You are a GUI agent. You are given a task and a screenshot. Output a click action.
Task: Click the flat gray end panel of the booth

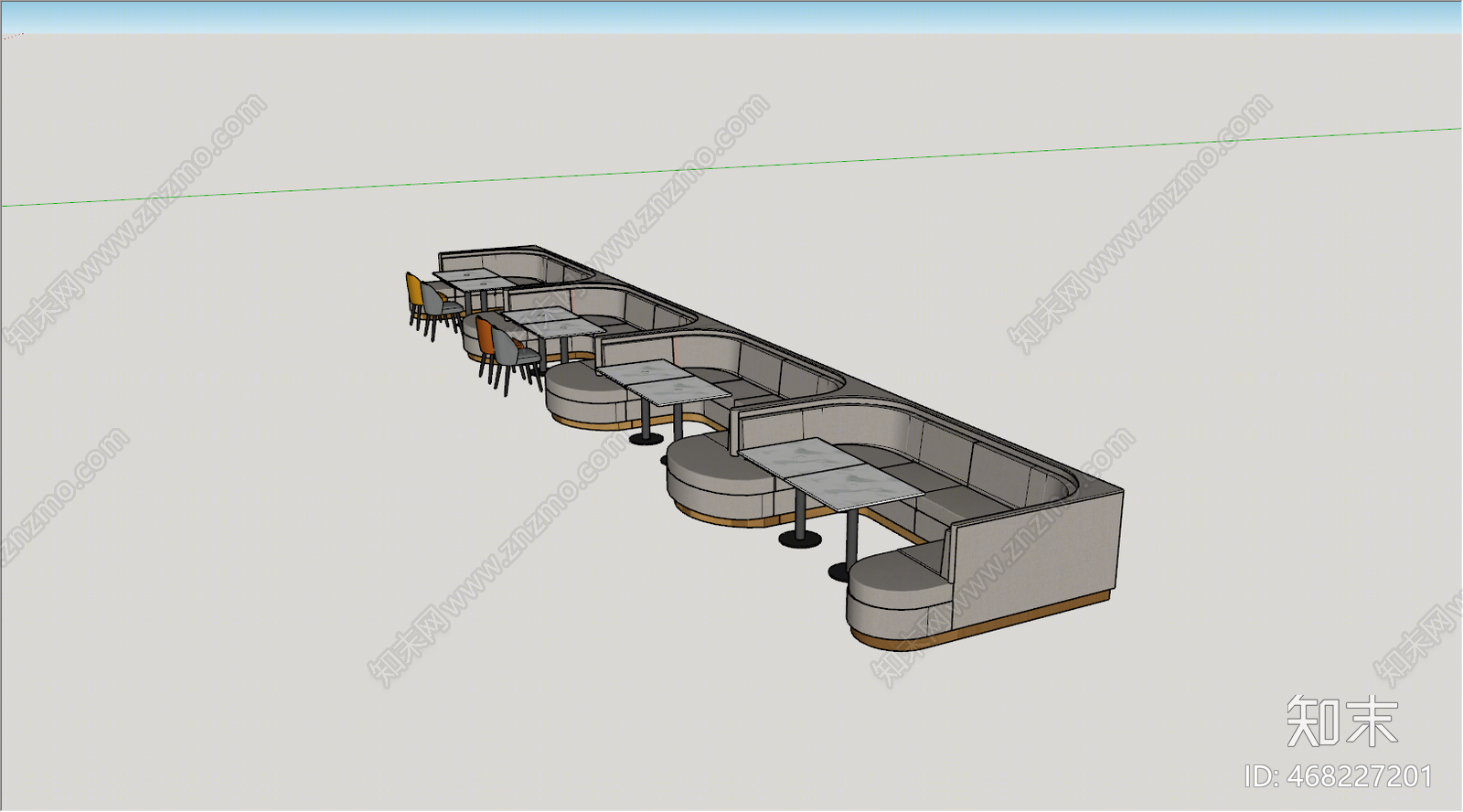coord(1036,561)
